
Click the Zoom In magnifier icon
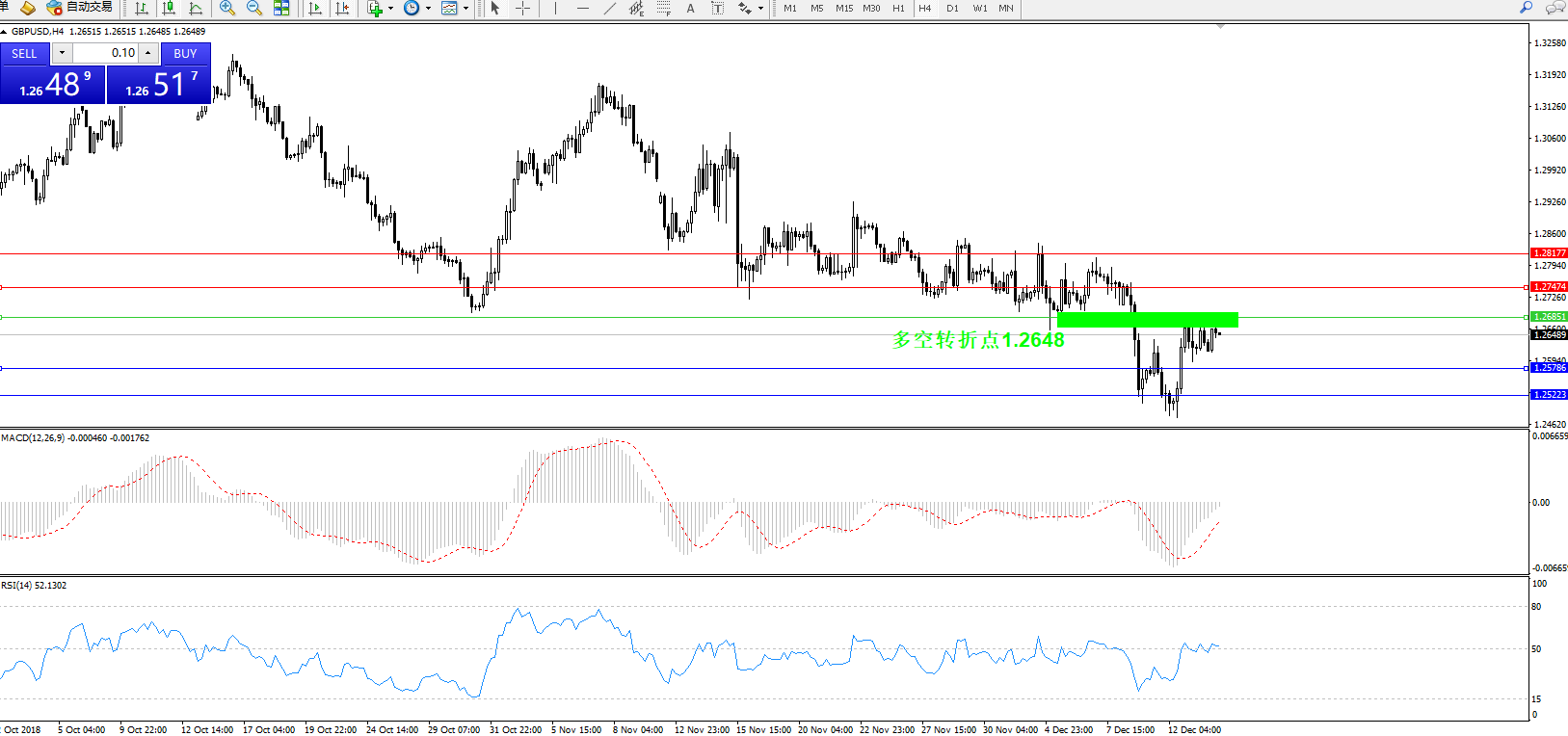(x=227, y=8)
